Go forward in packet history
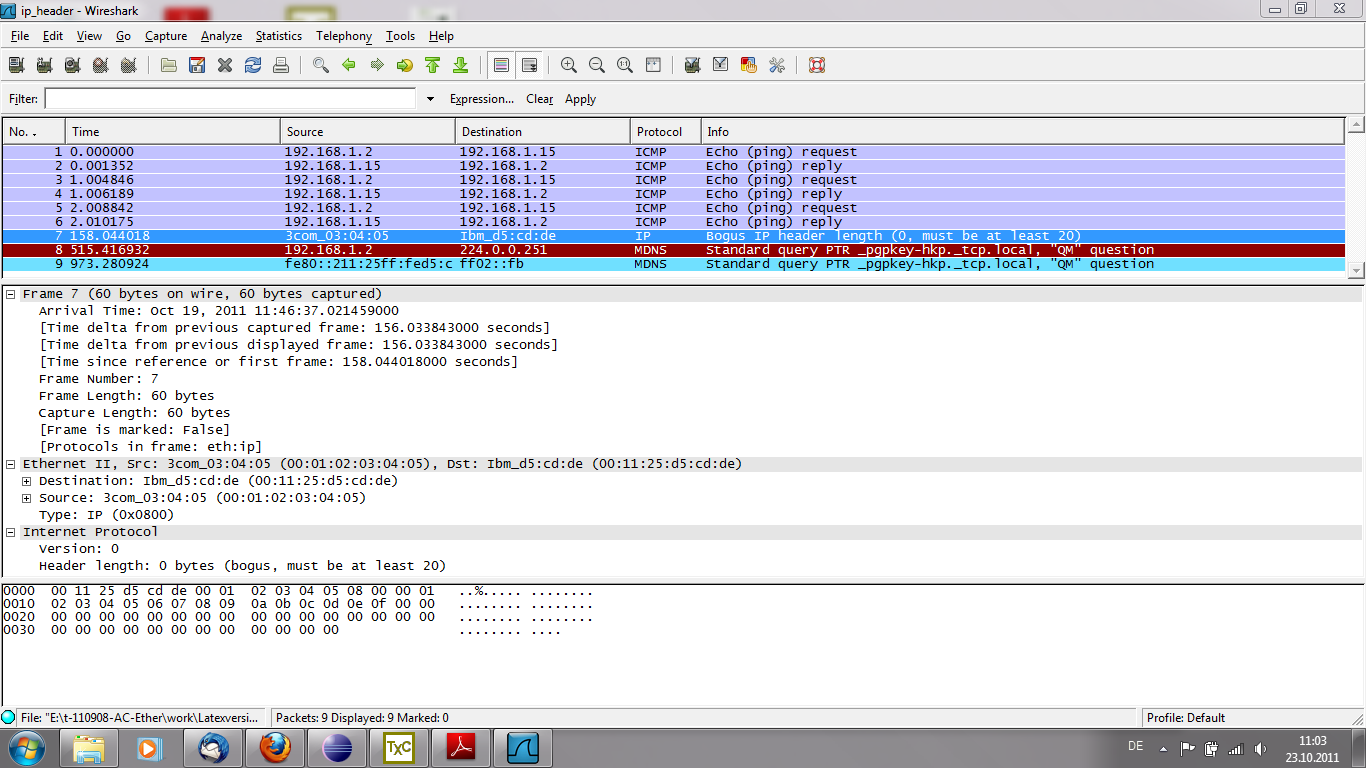This screenshot has width=1366, height=768. (x=377, y=65)
